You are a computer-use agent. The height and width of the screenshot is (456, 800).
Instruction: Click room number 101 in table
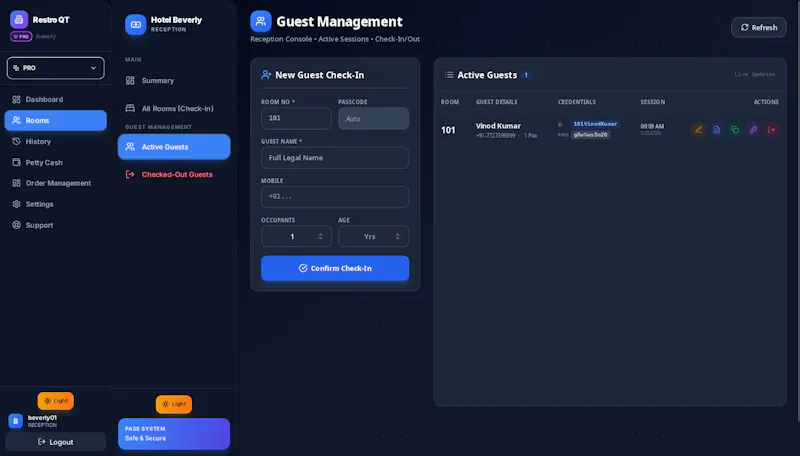(x=448, y=130)
